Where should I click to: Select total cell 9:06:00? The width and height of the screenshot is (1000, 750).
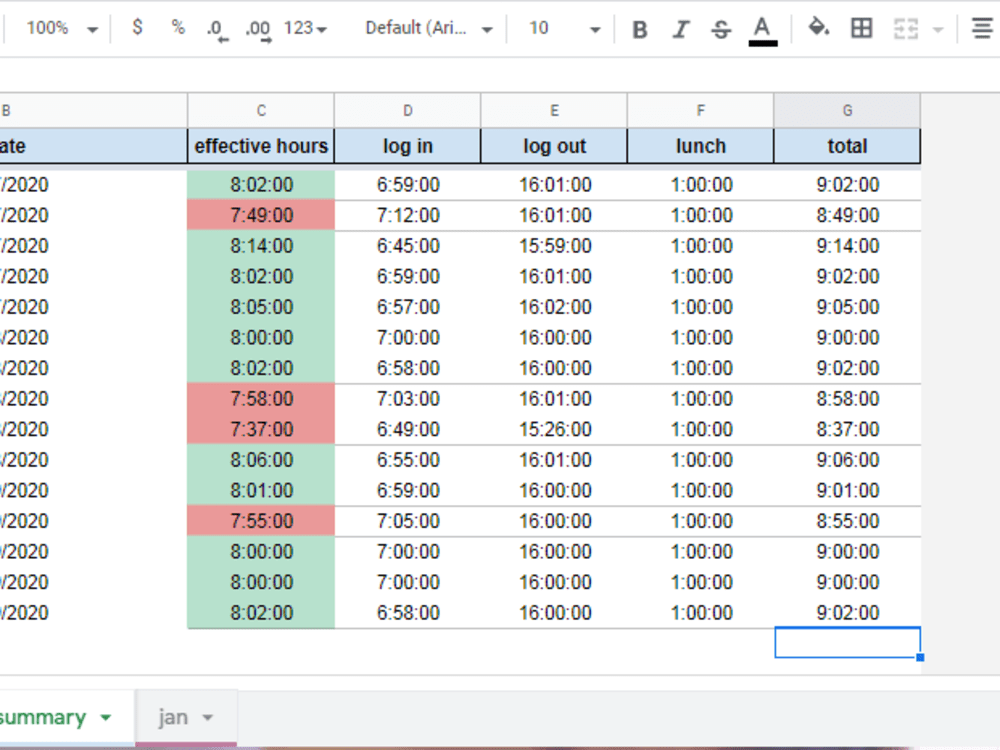[x=847, y=460]
